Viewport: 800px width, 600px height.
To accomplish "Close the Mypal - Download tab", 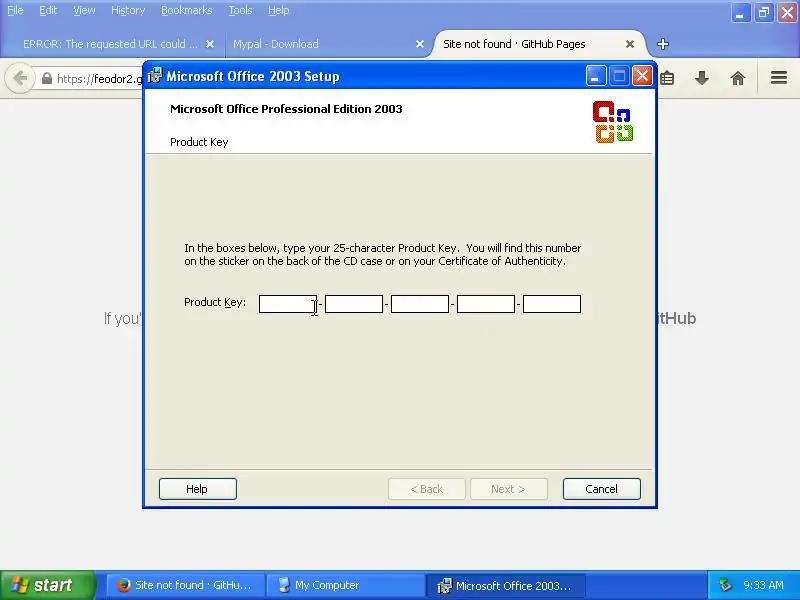I will (x=420, y=44).
